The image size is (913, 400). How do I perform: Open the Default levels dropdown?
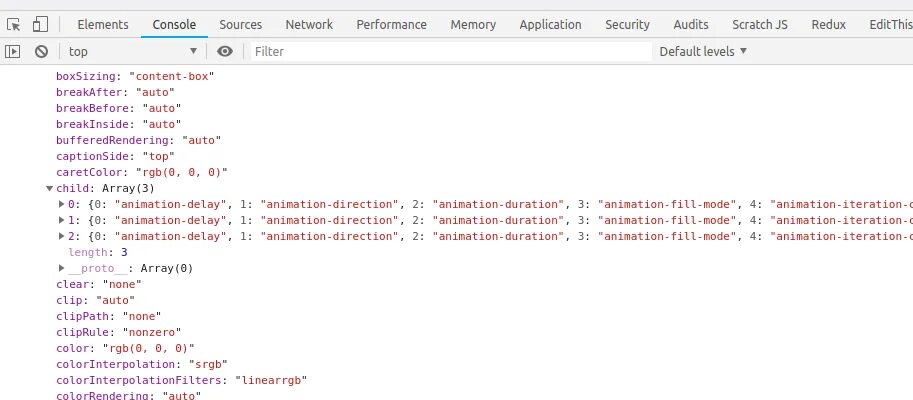(x=703, y=51)
